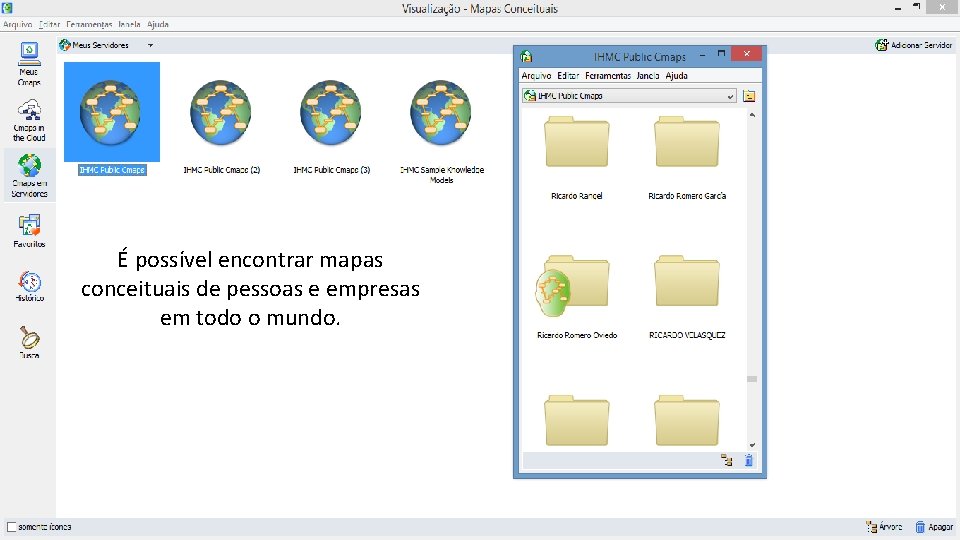Click the Adicionar Servidor button
This screenshot has width=960, height=540.
[x=913, y=45]
